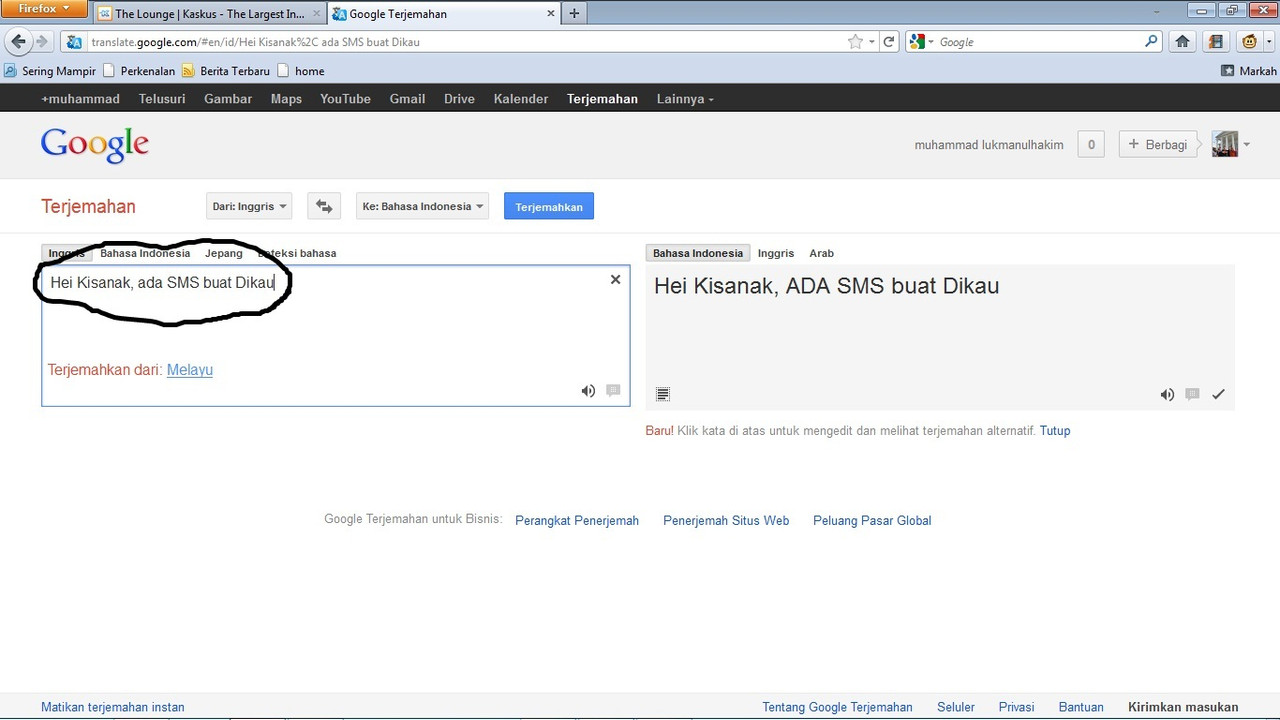
Task: Open Gmail from the top bar
Action: (x=407, y=99)
